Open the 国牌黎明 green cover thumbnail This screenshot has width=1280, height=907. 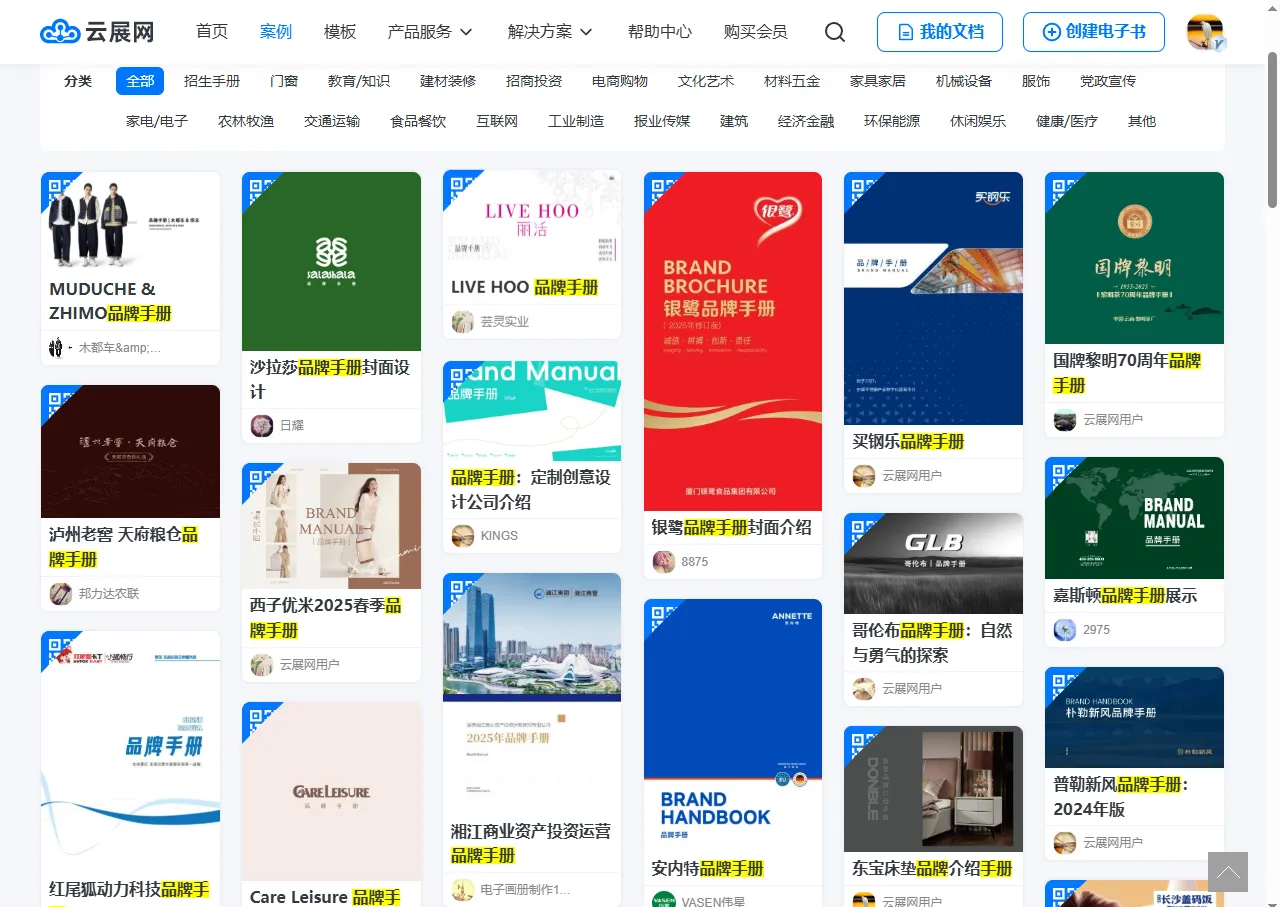[1134, 258]
